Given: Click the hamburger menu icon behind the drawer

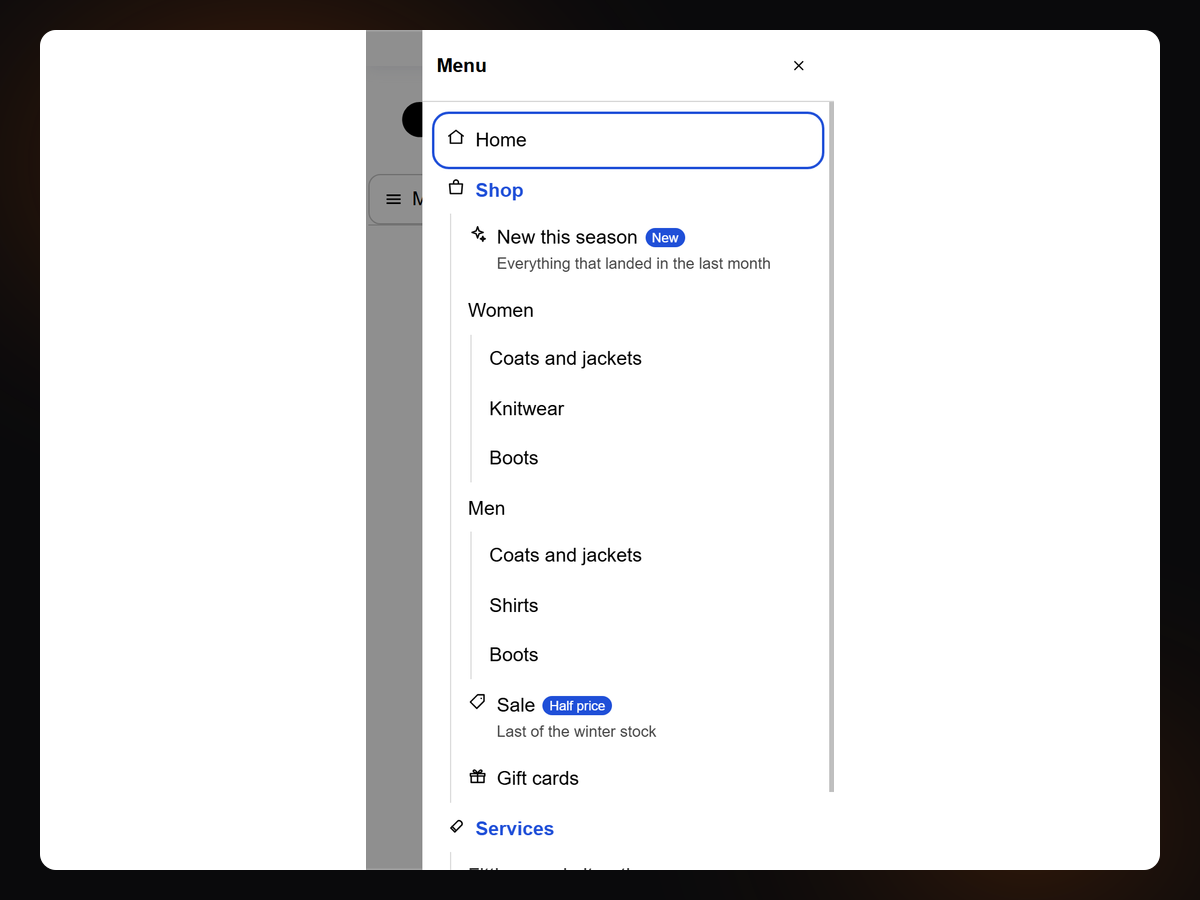Looking at the screenshot, I should click(394, 200).
